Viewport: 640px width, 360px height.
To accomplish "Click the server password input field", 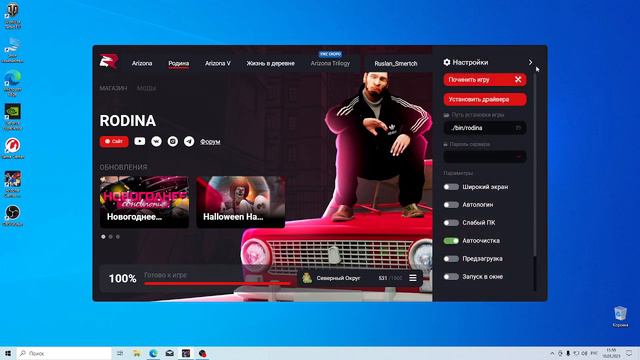I will point(485,156).
